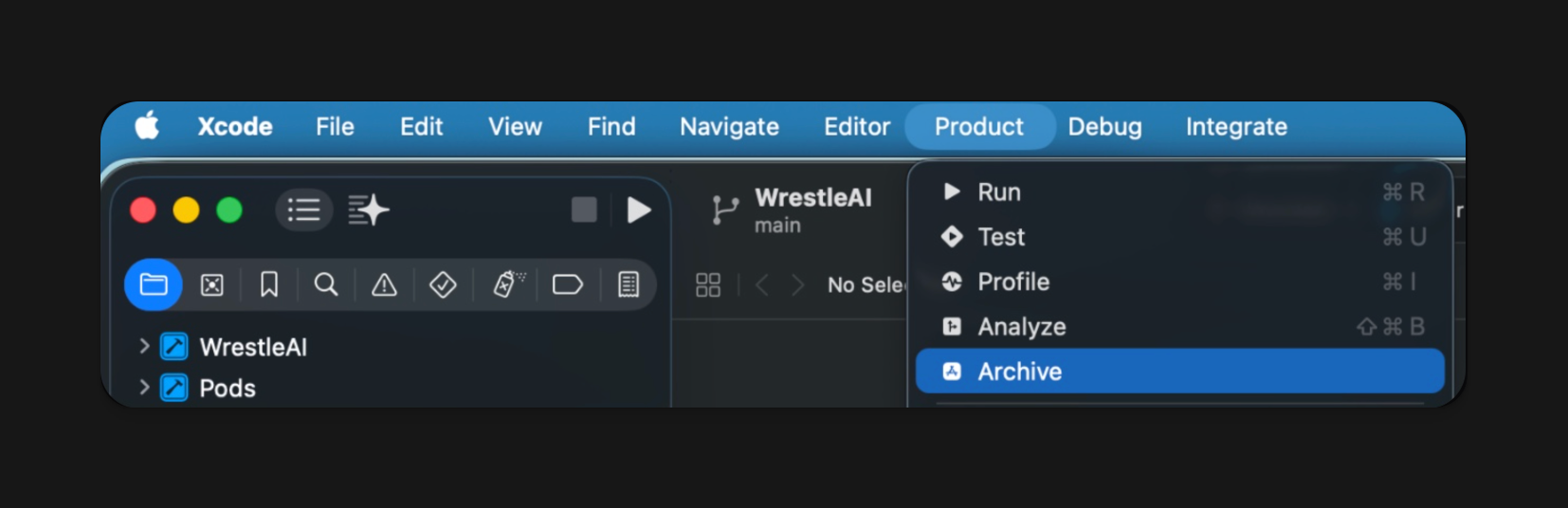
Task: Click the Run triangle menu icon
Action: tap(952, 191)
